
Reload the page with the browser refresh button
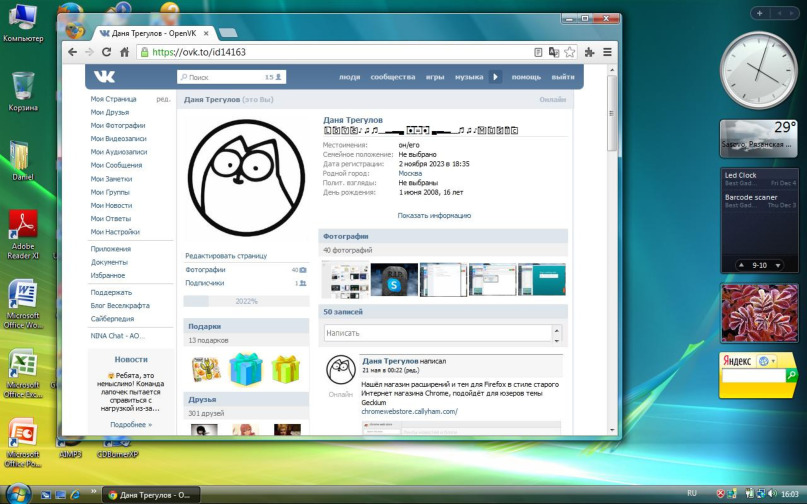click(x=107, y=52)
